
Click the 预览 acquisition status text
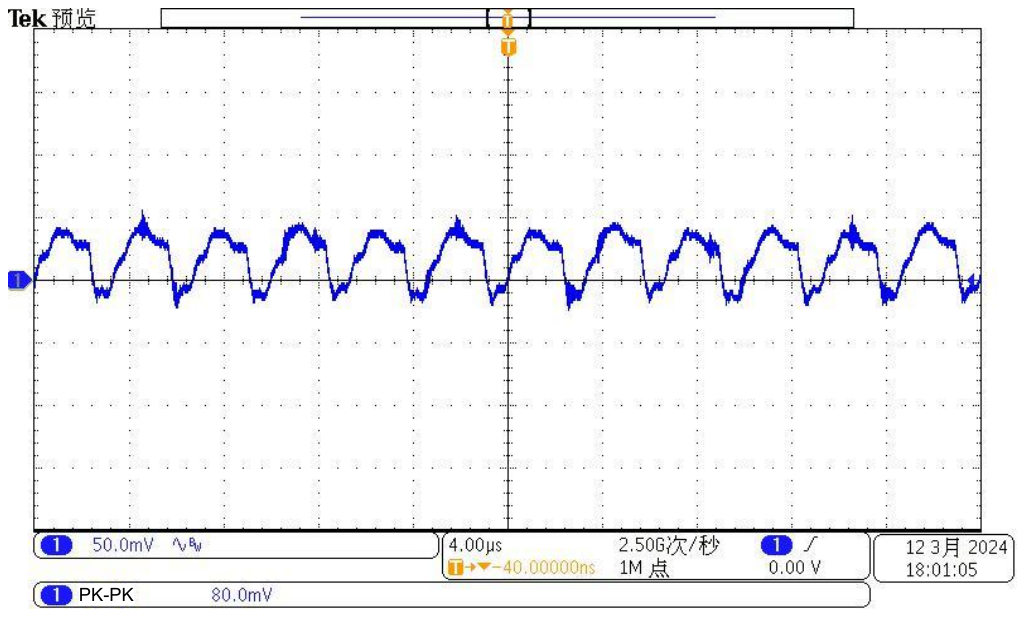tap(73, 18)
